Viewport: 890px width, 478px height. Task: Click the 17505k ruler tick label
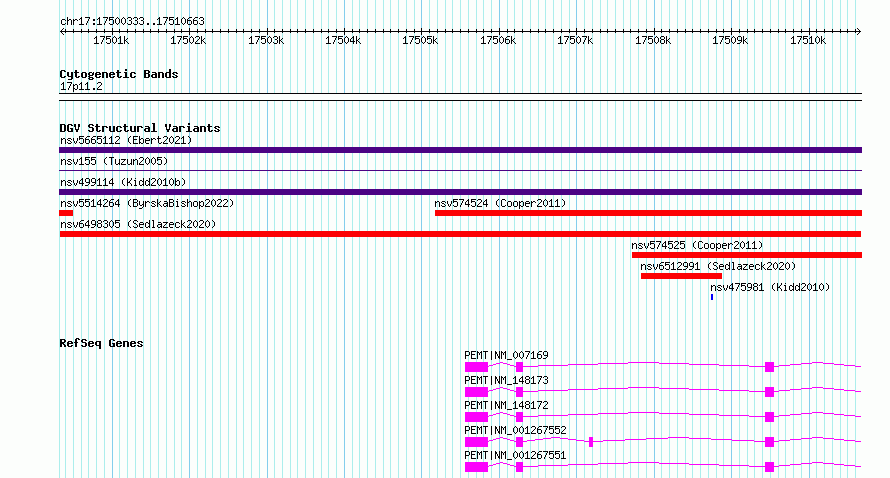pos(421,41)
